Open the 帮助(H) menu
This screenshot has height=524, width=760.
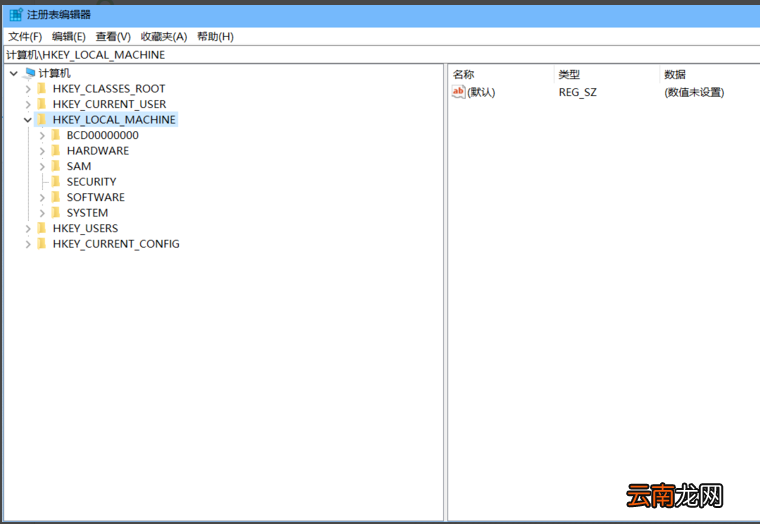coord(215,37)
